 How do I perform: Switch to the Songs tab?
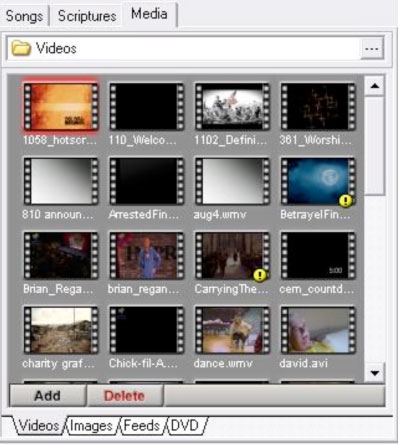(x=25, y=16)
